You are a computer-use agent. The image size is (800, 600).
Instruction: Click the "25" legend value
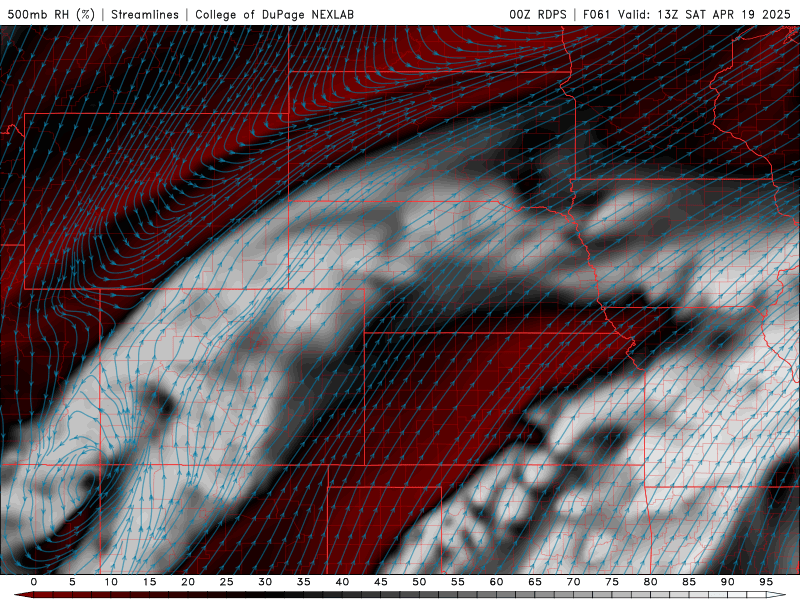227,582
